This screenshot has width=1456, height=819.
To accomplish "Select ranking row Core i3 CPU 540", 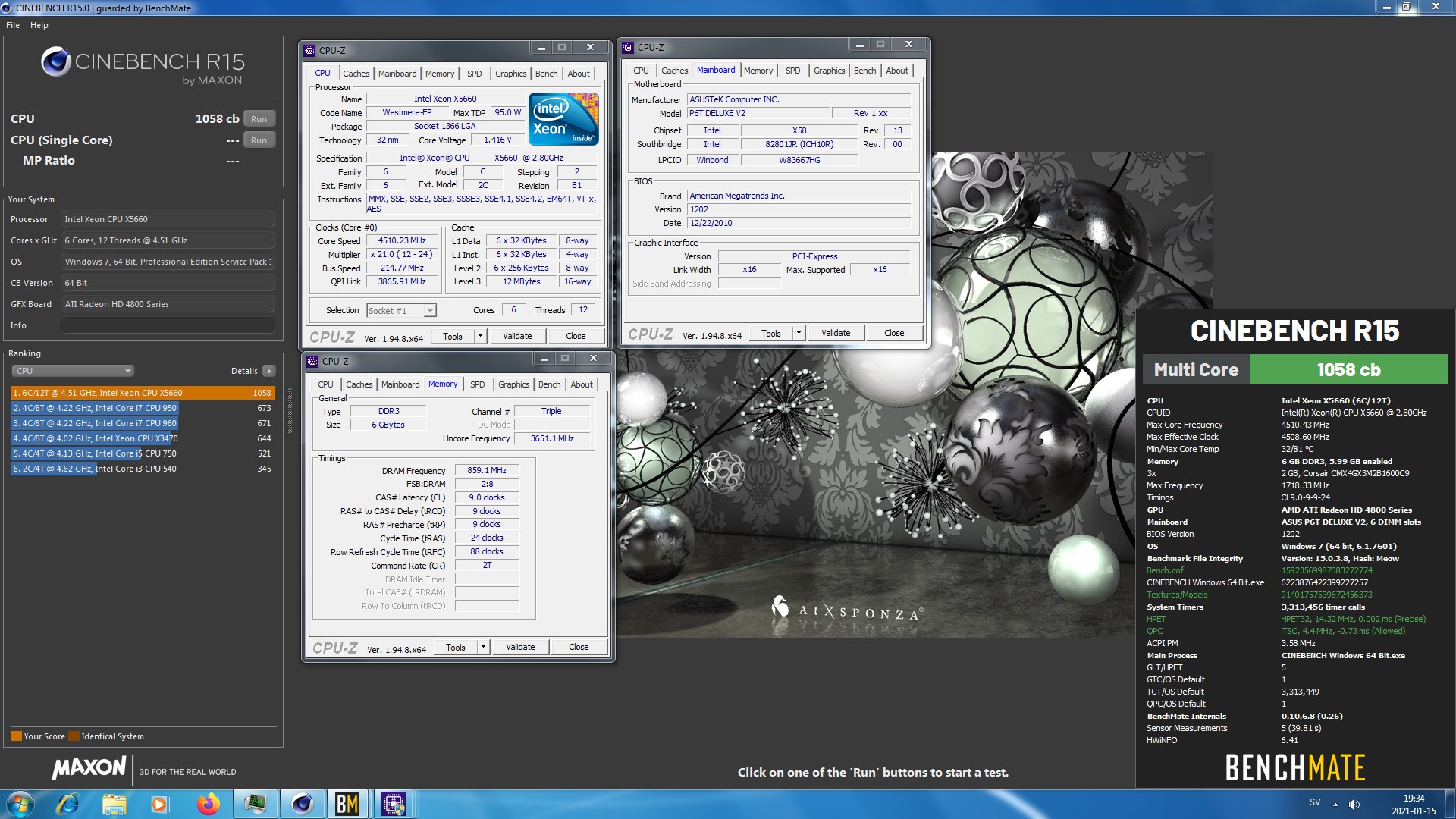I will (142, 469).
